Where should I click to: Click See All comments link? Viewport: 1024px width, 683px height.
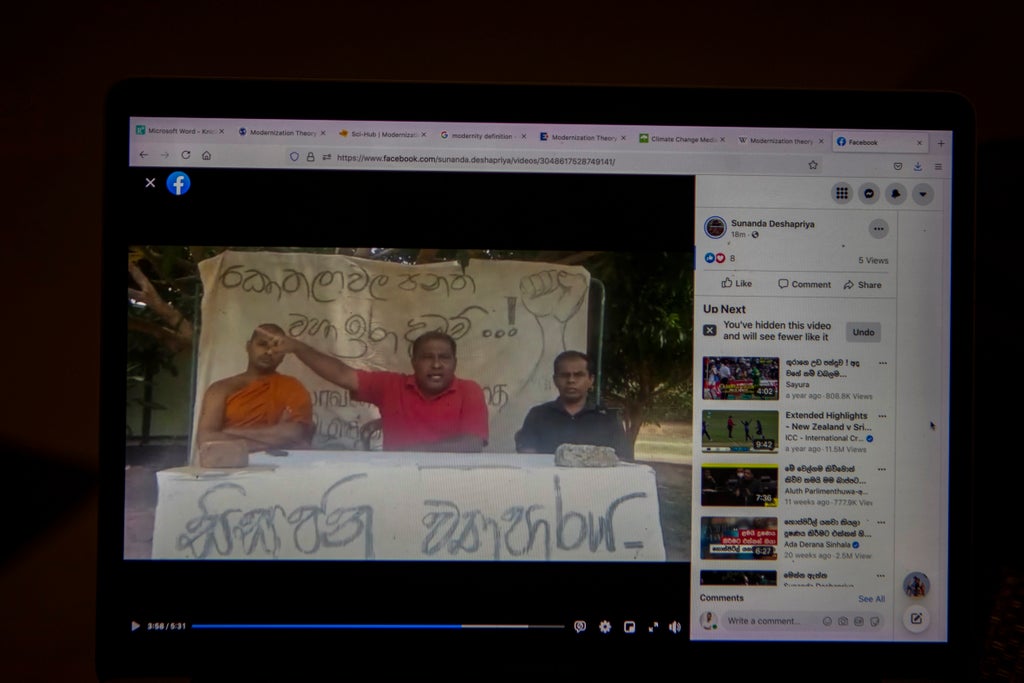[871, 599]
